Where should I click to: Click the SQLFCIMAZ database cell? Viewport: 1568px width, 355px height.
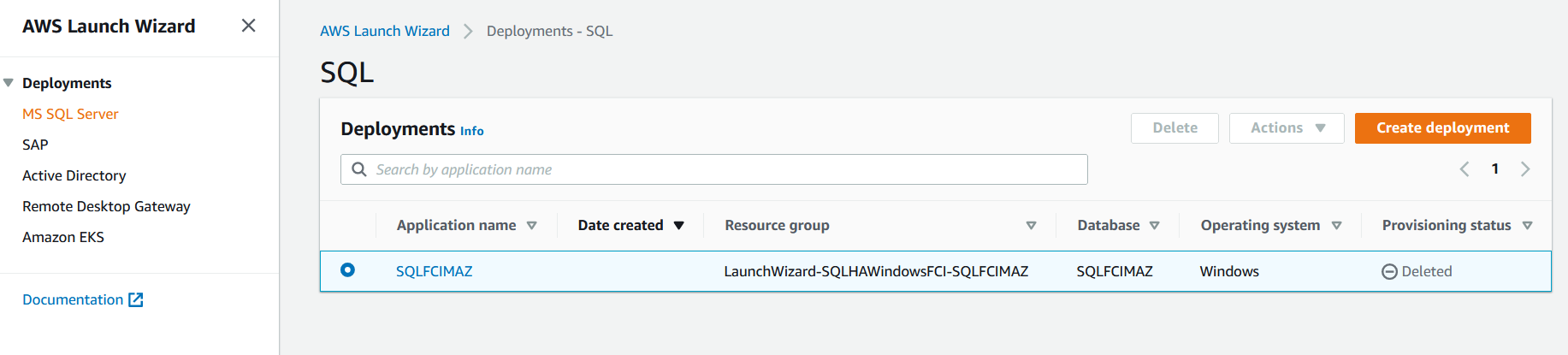click(x=1115, y=271)
